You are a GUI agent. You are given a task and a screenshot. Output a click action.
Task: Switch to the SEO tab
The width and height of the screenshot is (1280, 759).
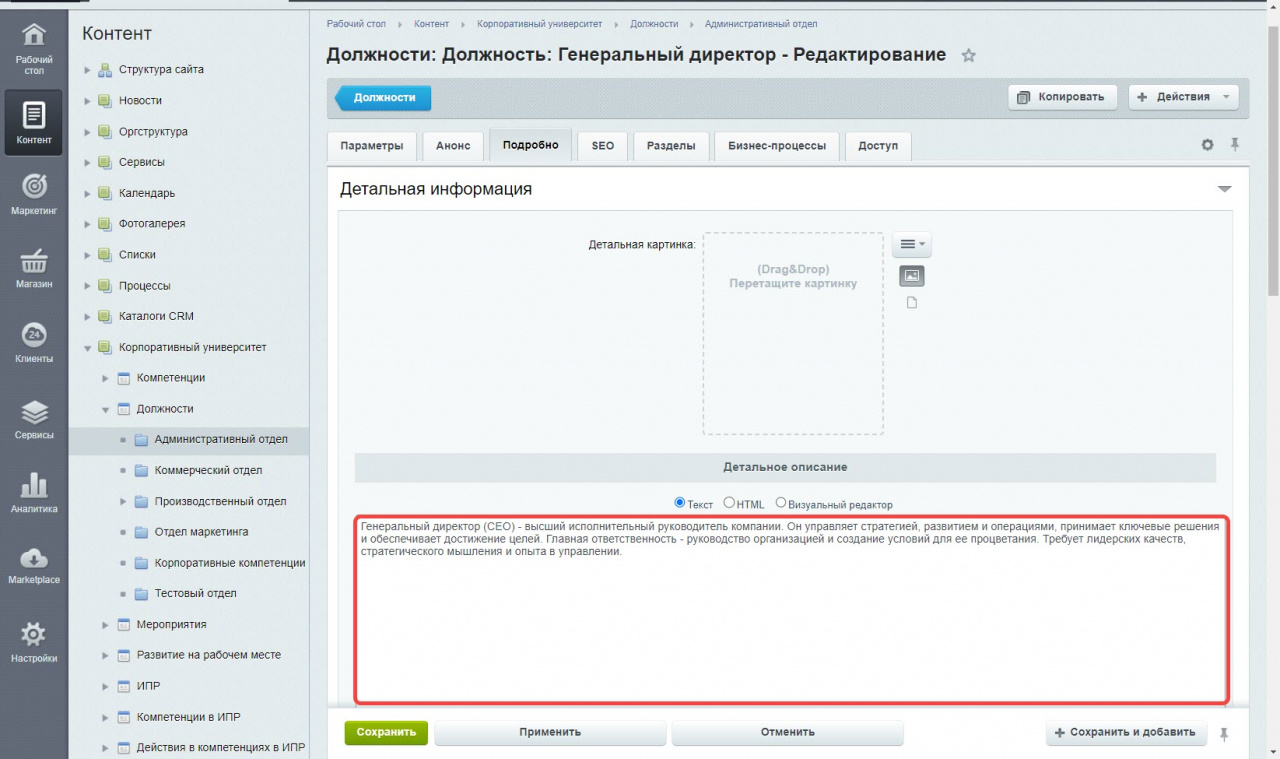tap(603, 146)
